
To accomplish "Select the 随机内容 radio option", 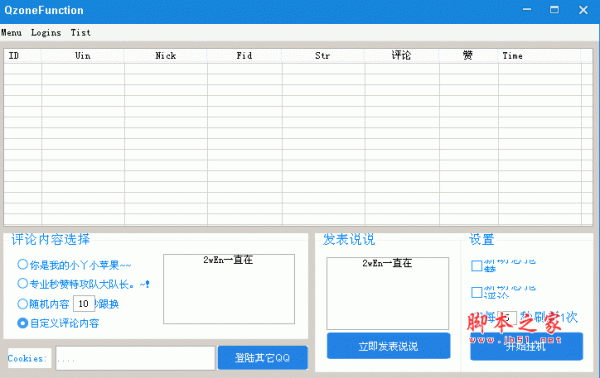I will pos(23,304).
